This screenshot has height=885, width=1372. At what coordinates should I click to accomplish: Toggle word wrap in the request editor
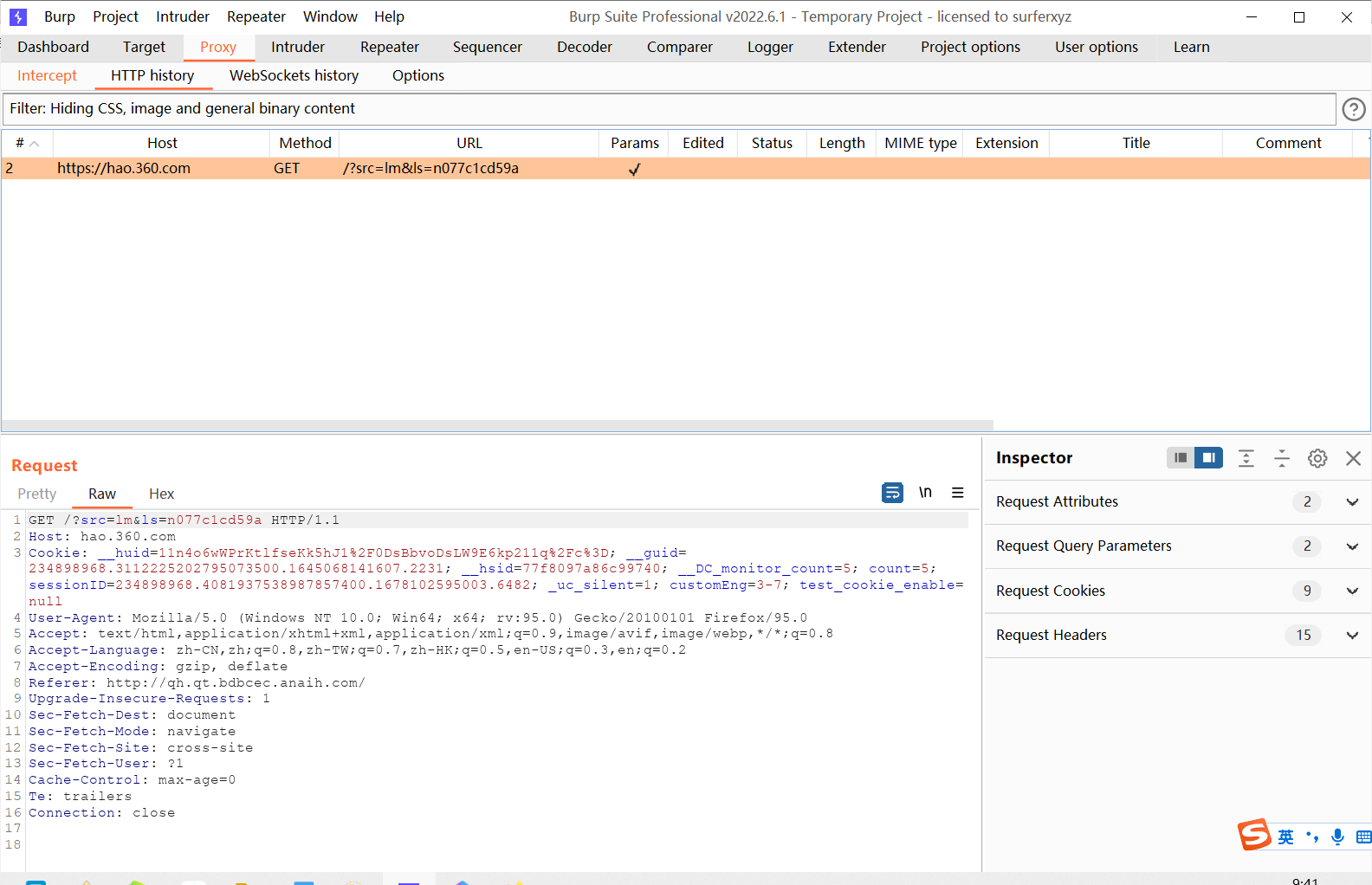point(892,493)
